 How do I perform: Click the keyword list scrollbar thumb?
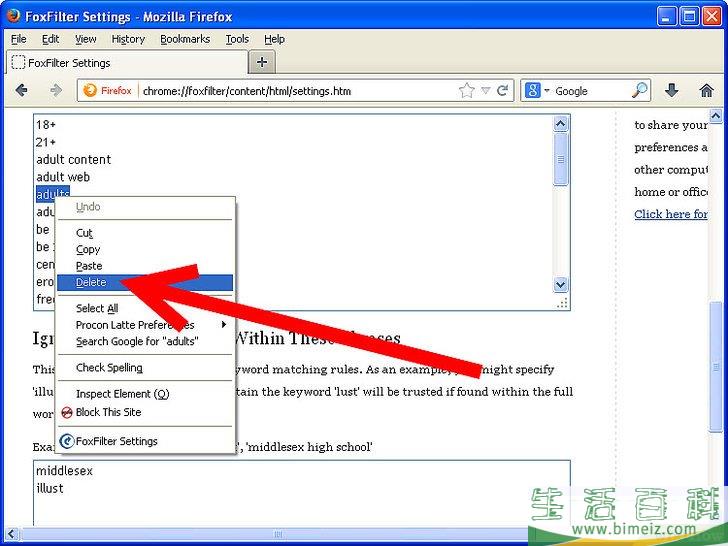[560, 159]
